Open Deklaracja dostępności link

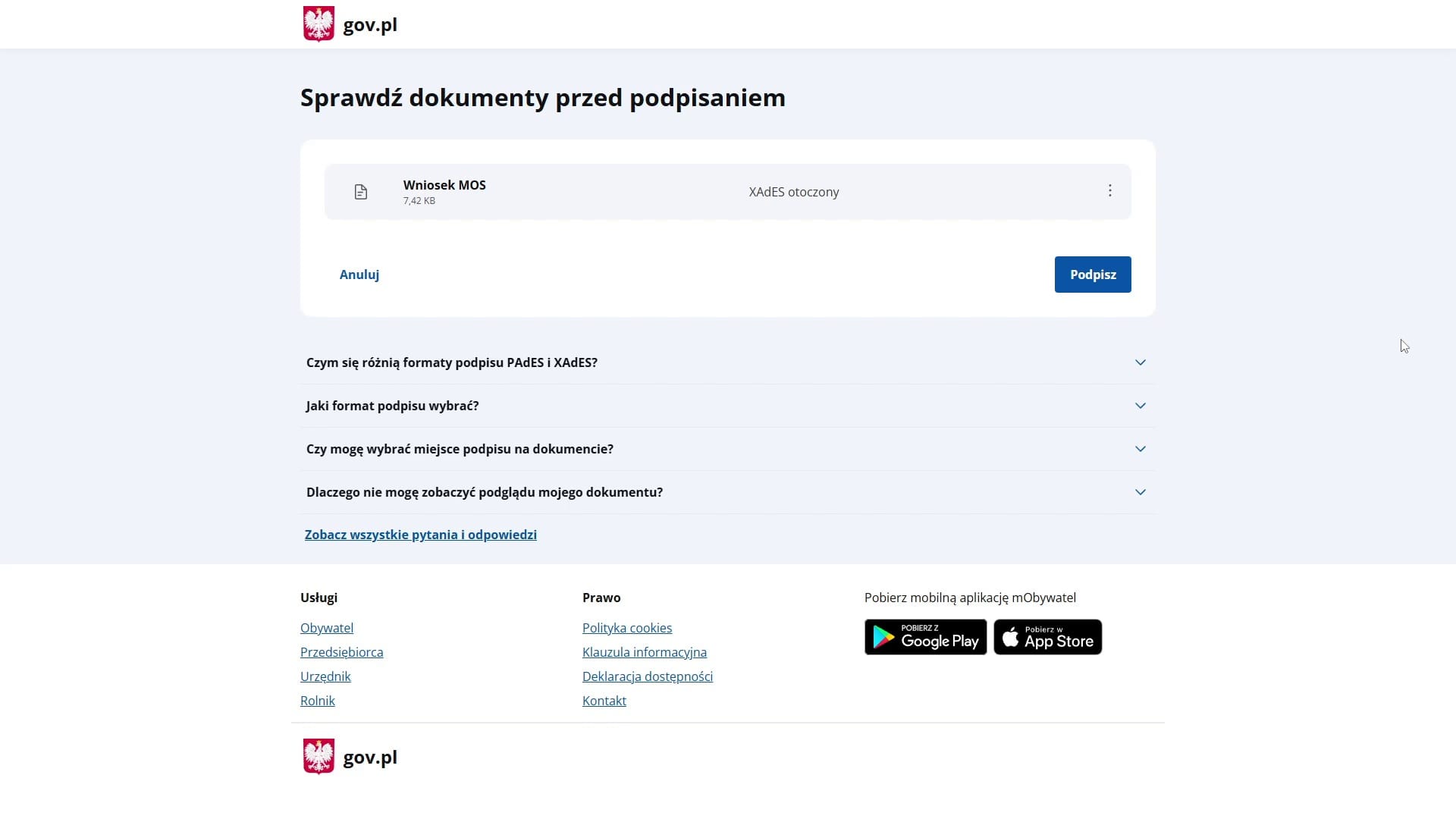click(648, 676)
